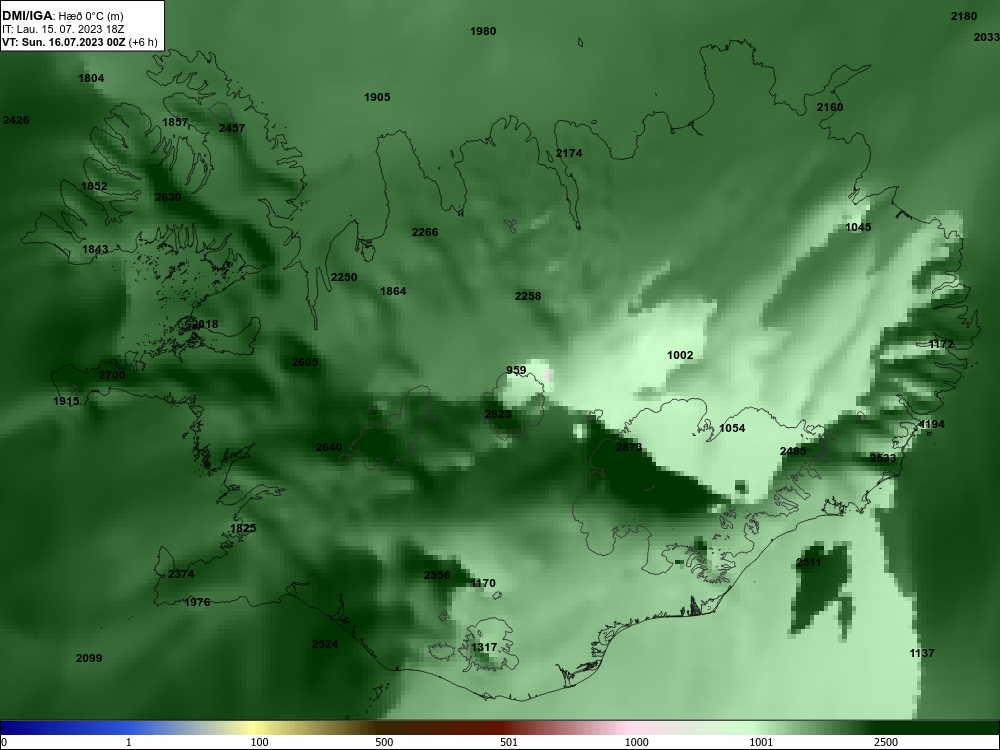Viewport: 1000px width, 750px height.
Task: Select the 2485 map label
Action: pos(793,452)
